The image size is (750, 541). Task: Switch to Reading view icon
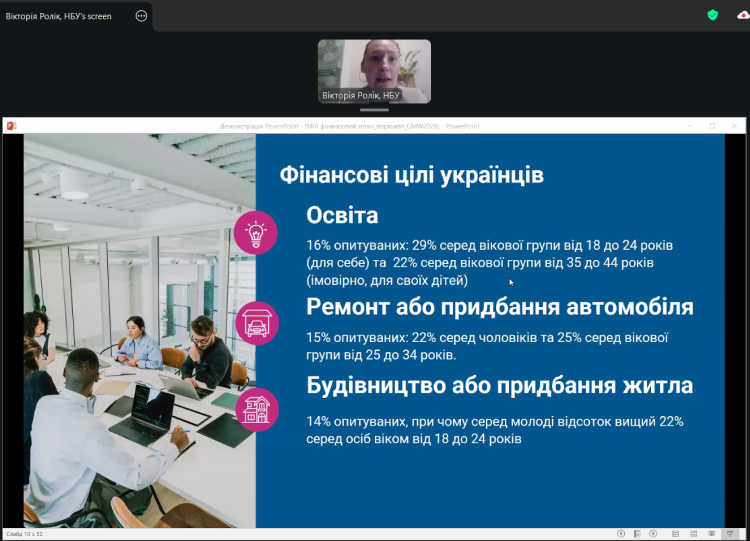point(711,533)
